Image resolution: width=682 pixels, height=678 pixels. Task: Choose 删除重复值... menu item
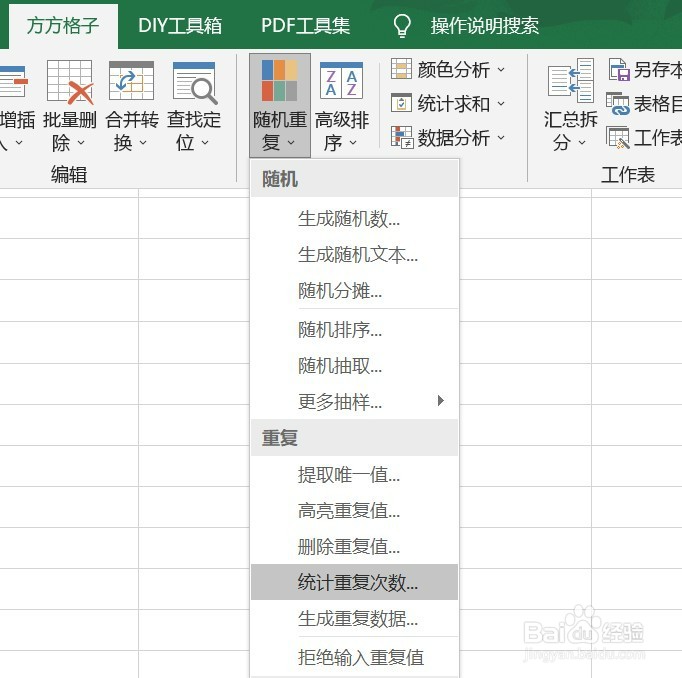354,547
